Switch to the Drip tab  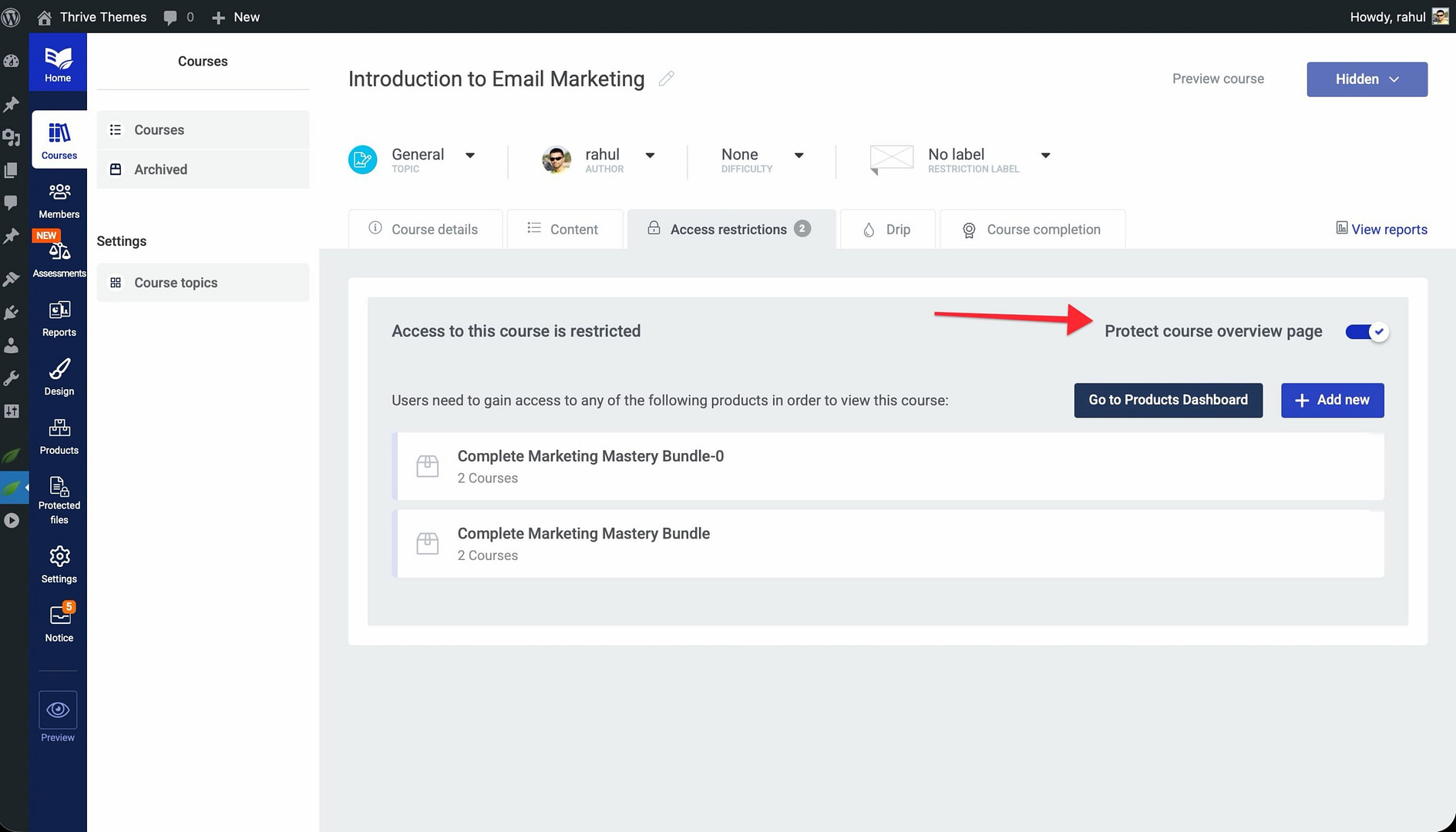[887, 230]
